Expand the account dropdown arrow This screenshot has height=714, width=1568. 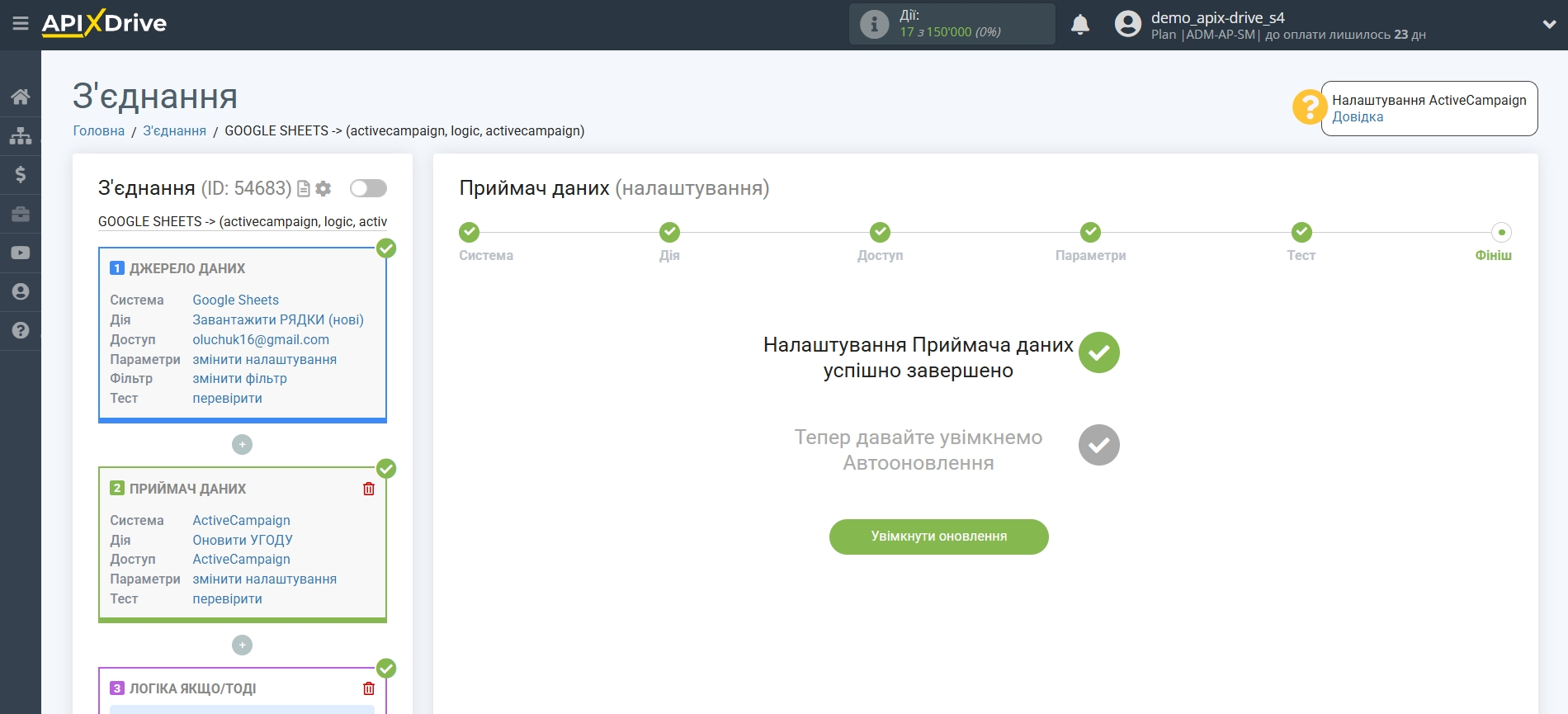point(1549,25)
